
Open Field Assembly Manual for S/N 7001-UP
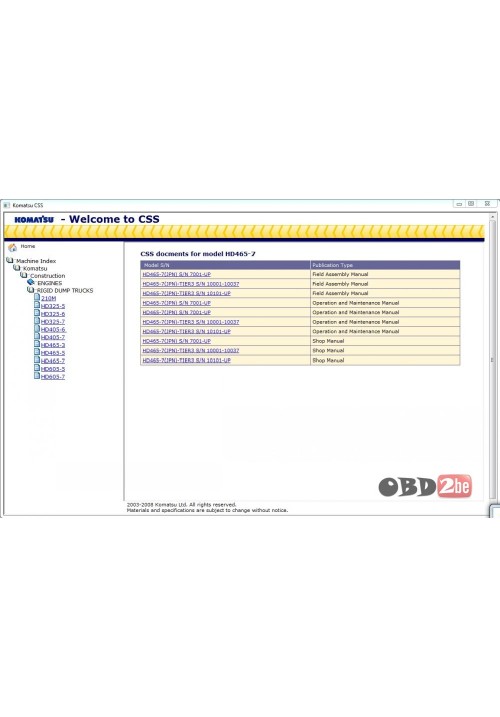(177, 274)
